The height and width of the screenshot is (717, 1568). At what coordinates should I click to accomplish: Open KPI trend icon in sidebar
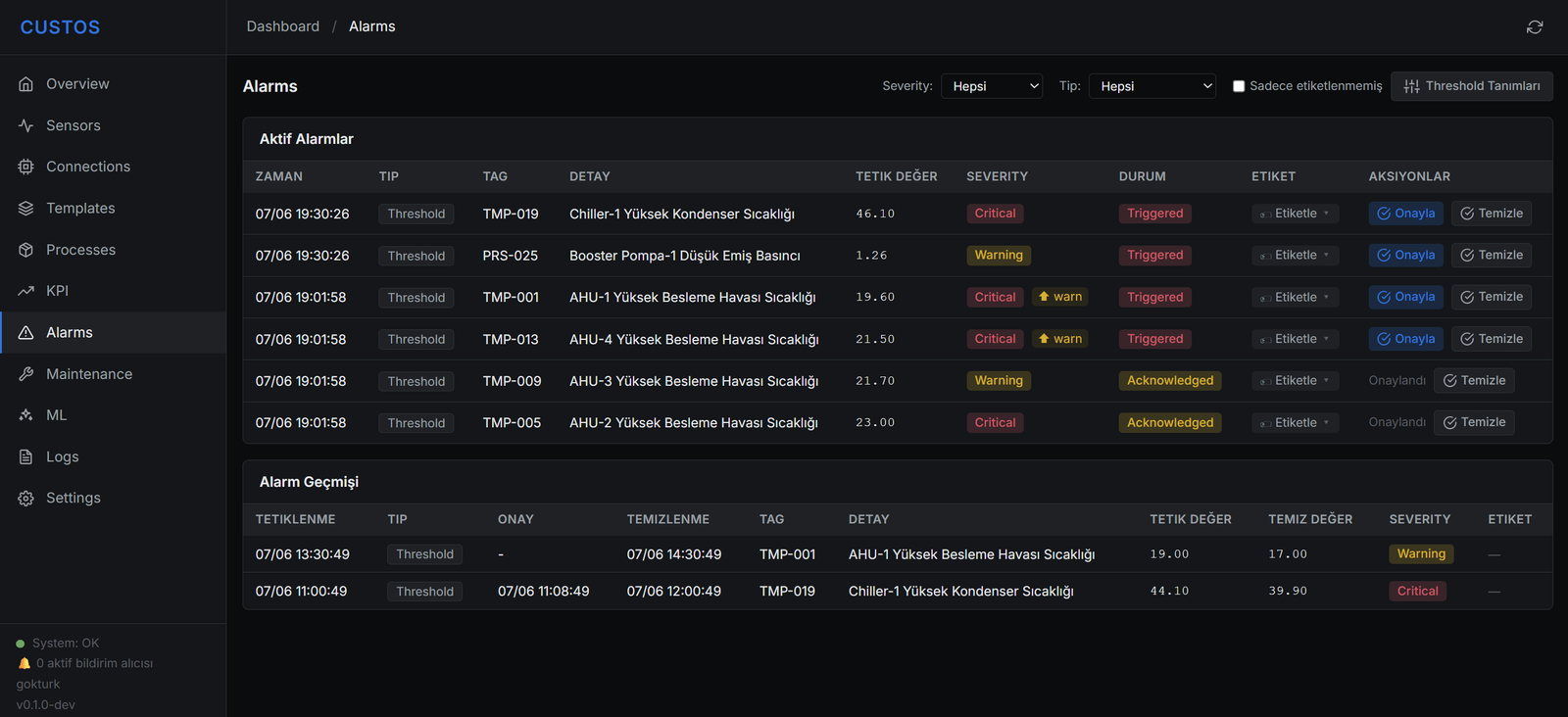click(26, 291)
